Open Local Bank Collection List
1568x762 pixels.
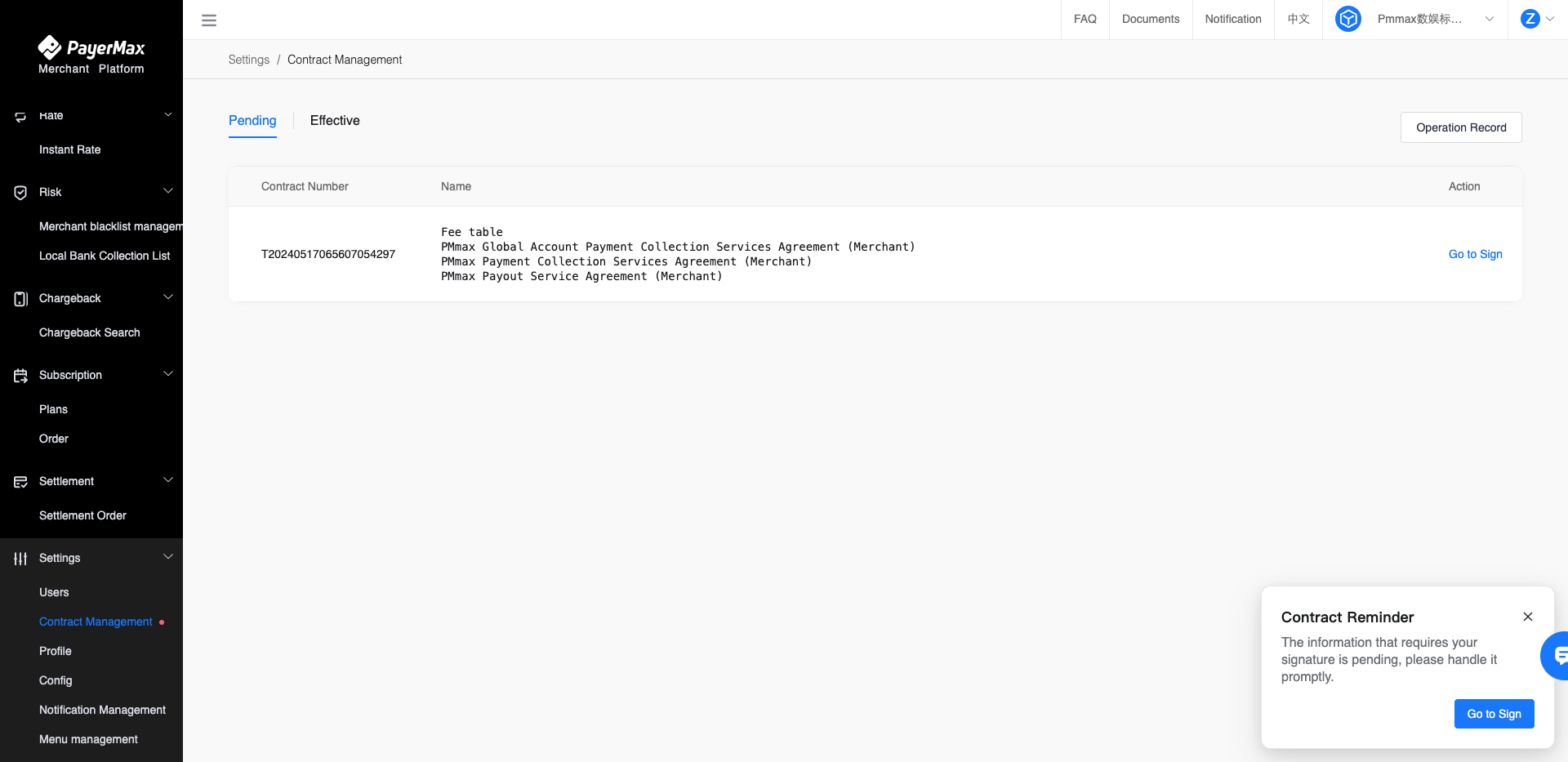tap(105, 256)
